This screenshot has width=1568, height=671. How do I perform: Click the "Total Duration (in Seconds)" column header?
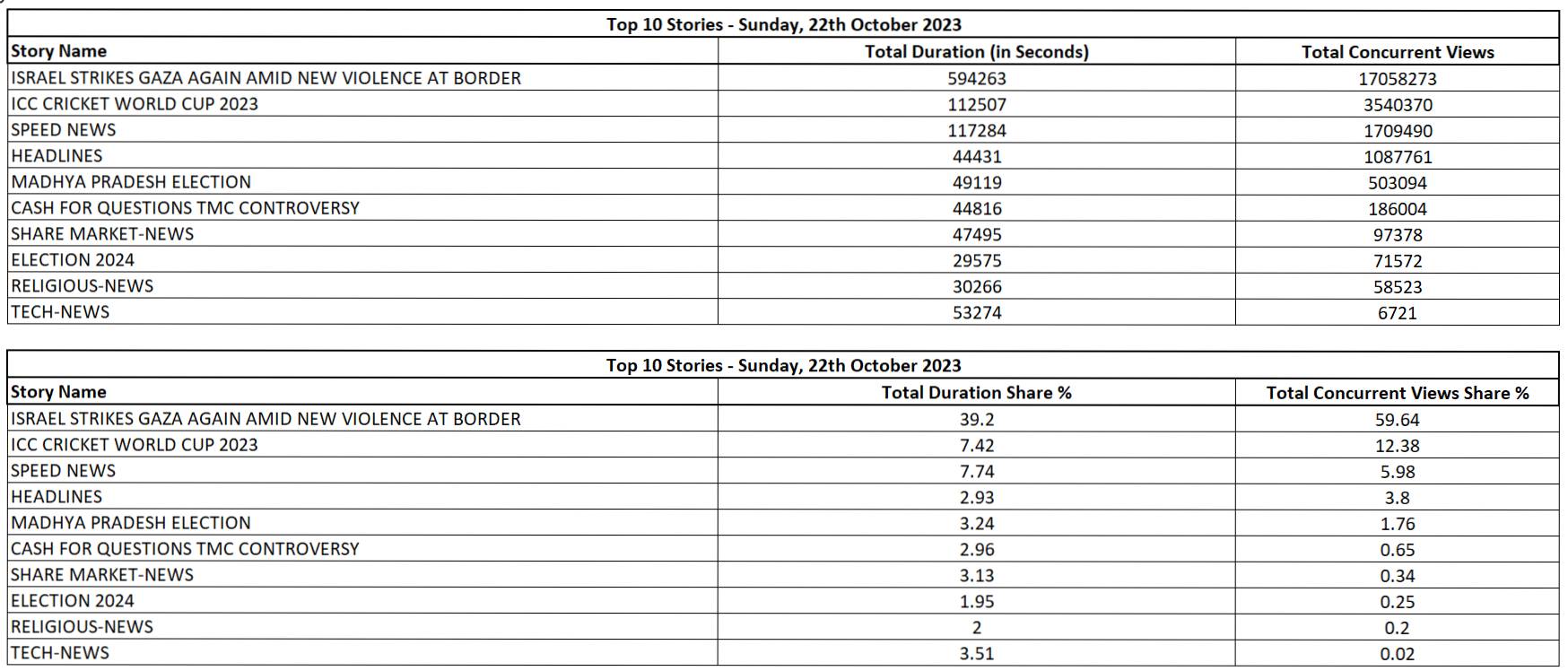pos(976,52)
